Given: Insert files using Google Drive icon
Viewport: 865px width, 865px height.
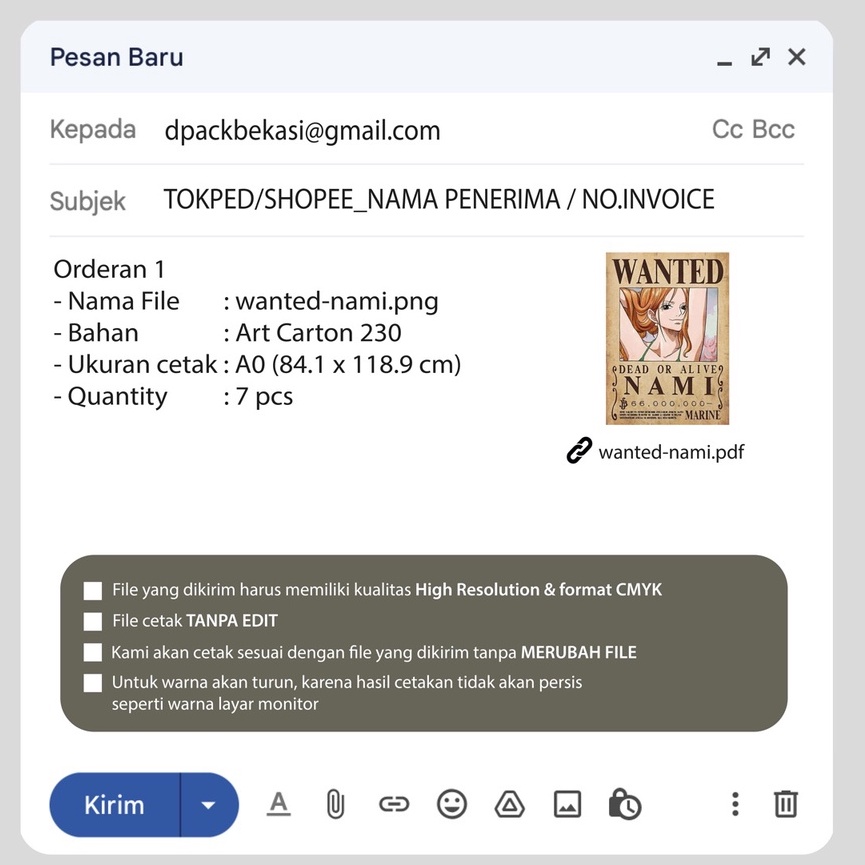Looking at the screenshot, I should 509,804.
